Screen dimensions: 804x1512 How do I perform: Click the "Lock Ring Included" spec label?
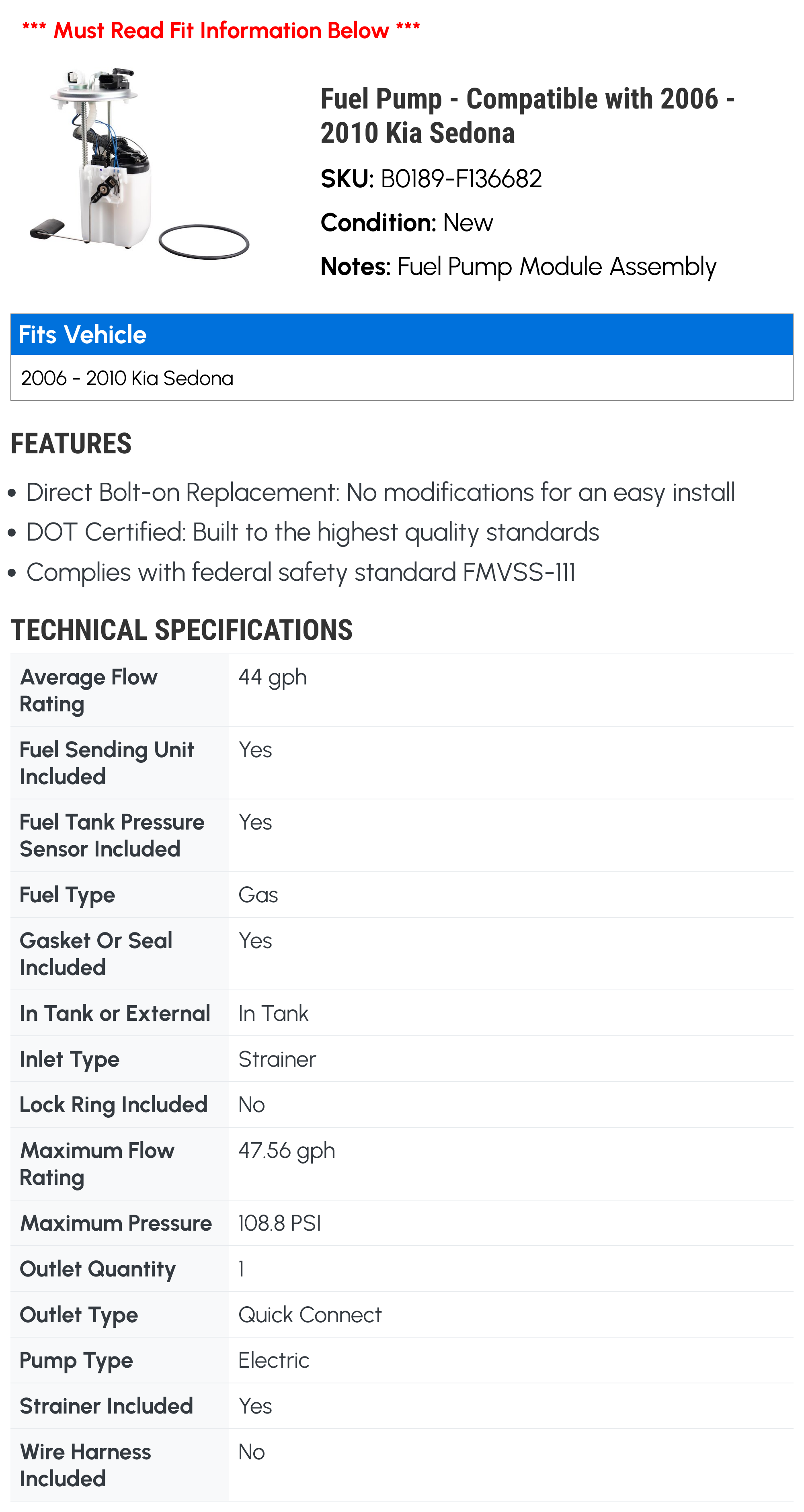114,1104
